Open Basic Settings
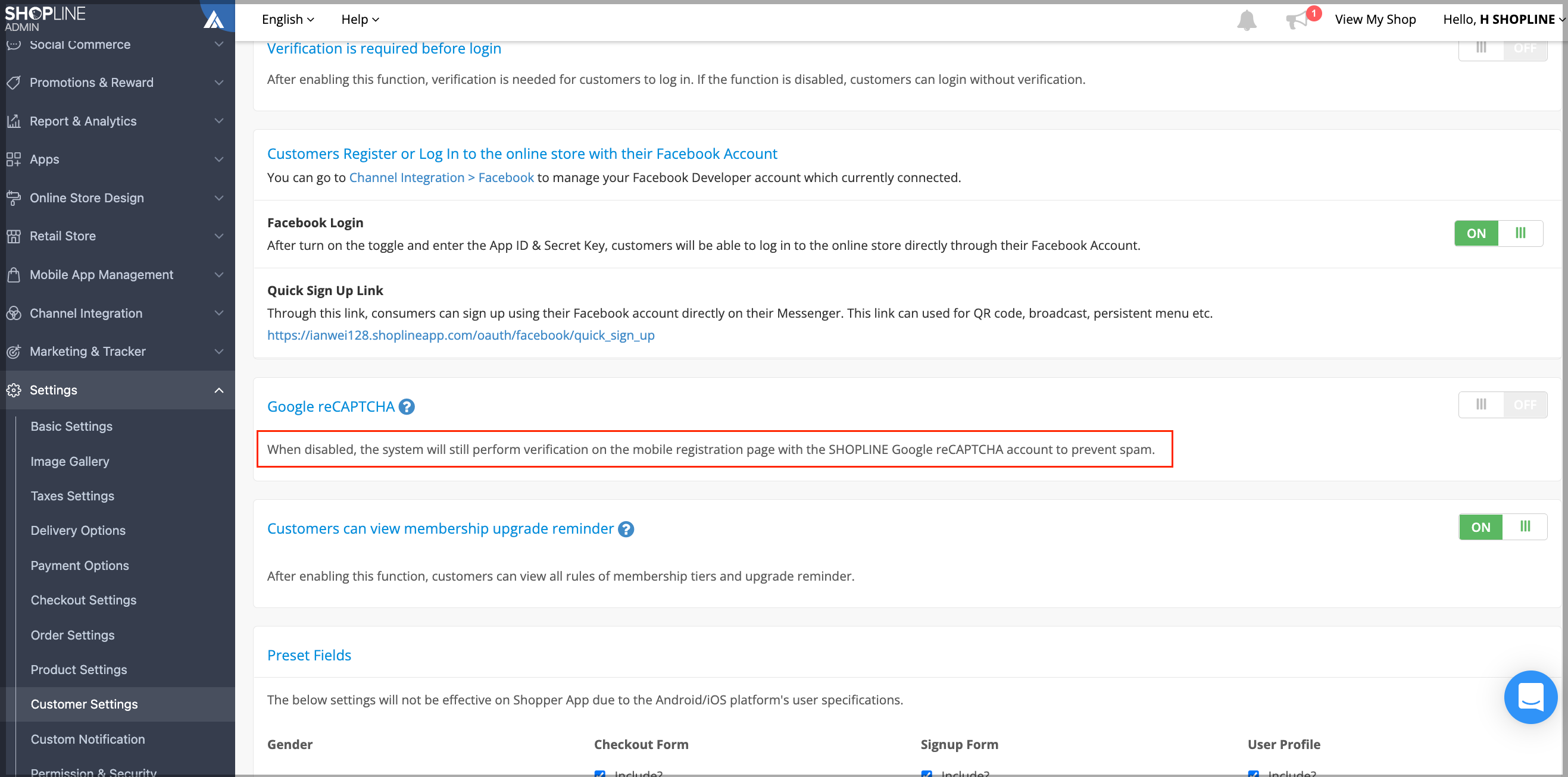 [71, 427]
